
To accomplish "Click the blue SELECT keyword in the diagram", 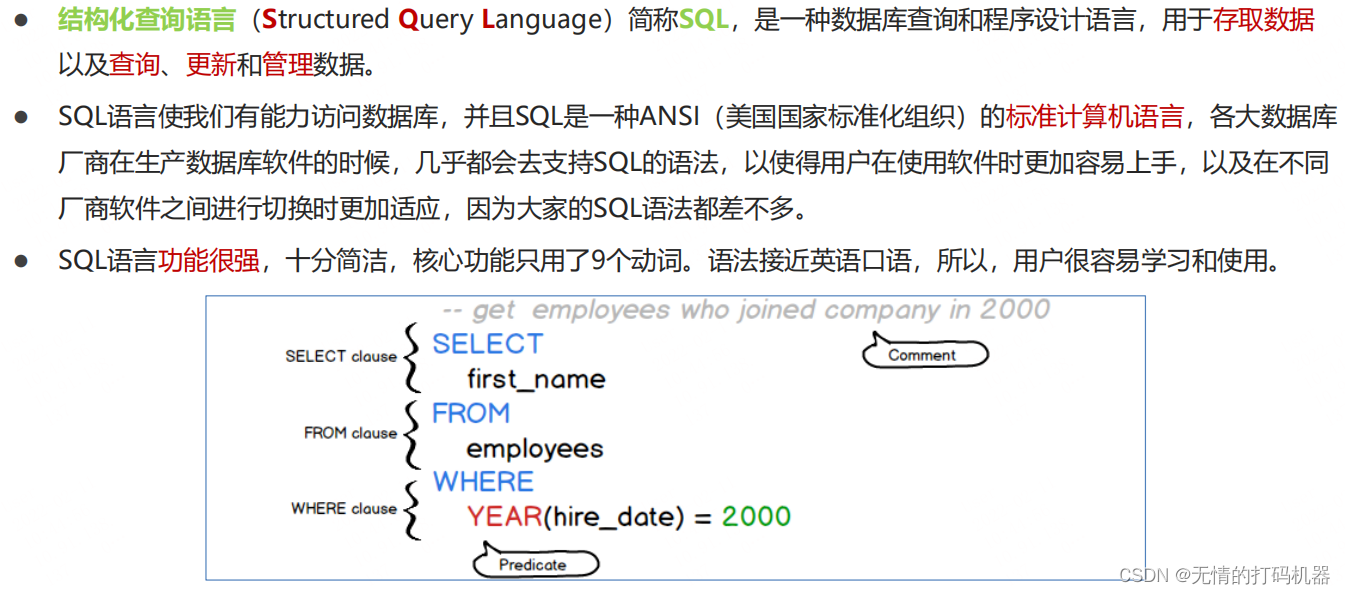I will pos(487,344).
